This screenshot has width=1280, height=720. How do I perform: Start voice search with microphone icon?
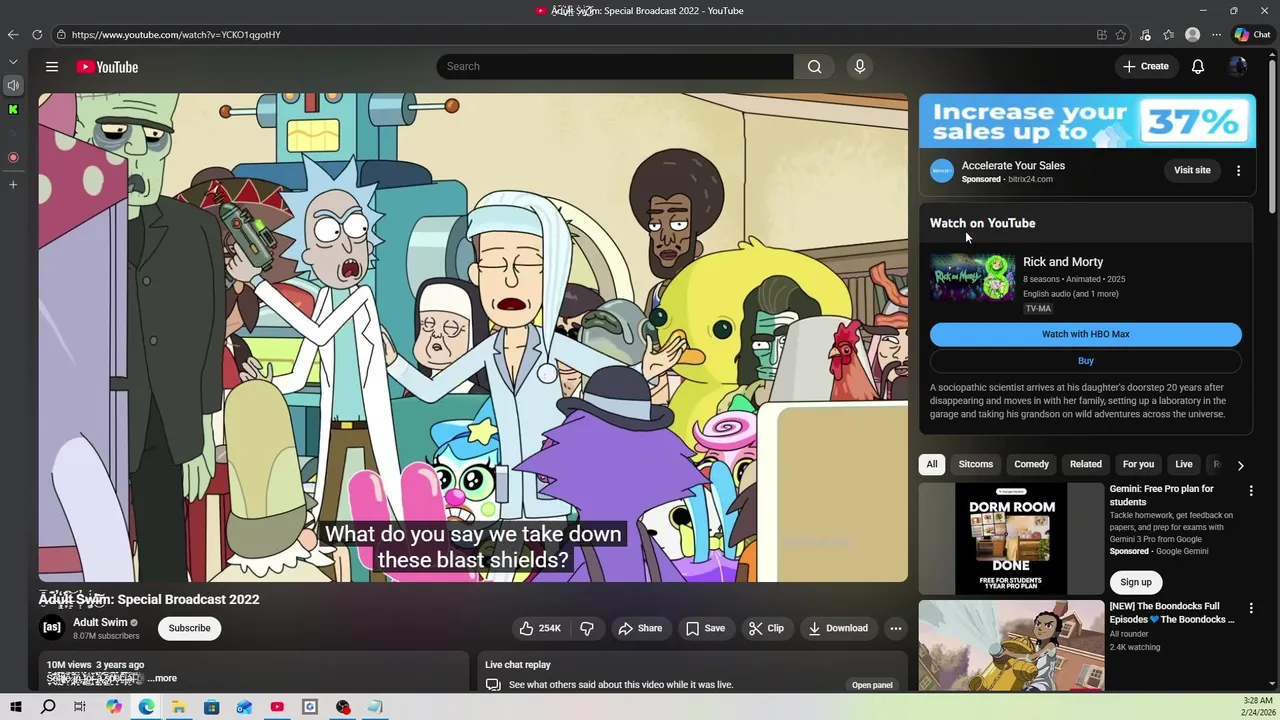pyautogui.click(x=859, y=67)
